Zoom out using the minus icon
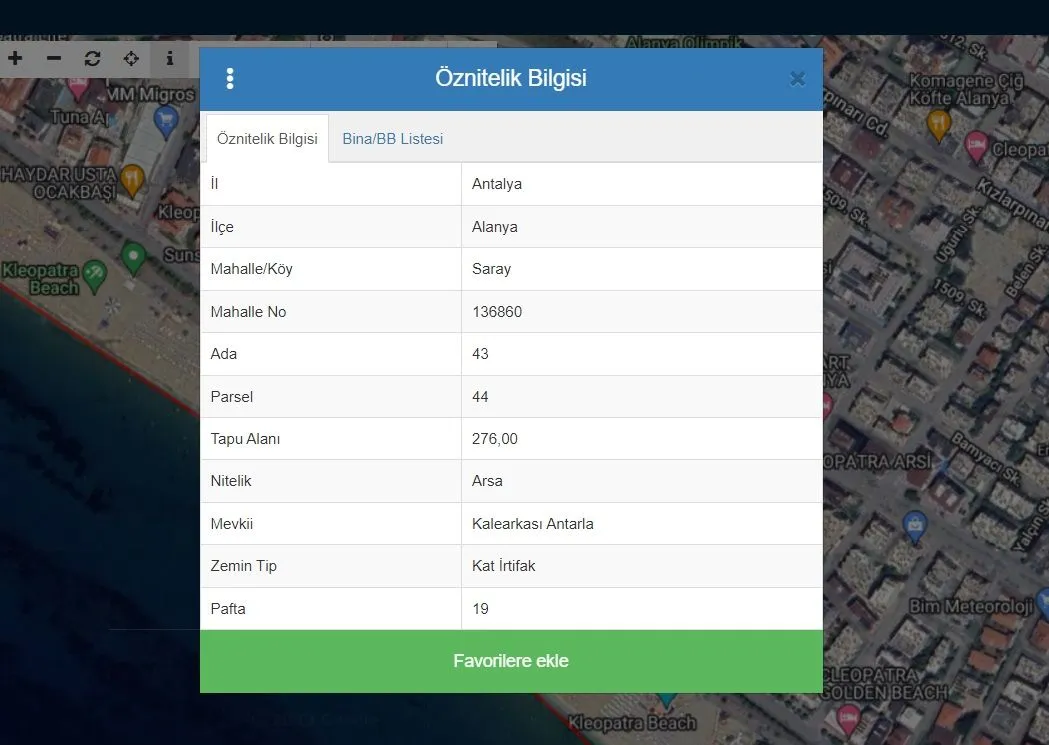 (54, 59)
